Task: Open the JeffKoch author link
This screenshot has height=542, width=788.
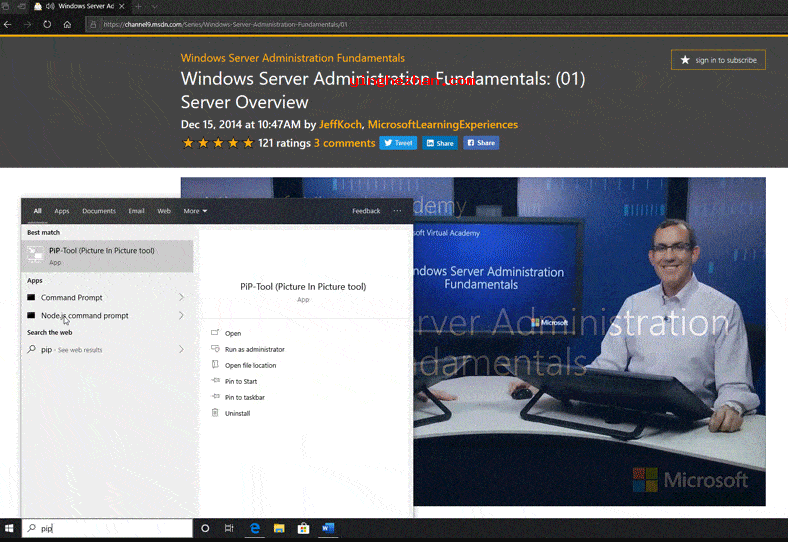Action: pyautogui.click(x=340, y=125)
